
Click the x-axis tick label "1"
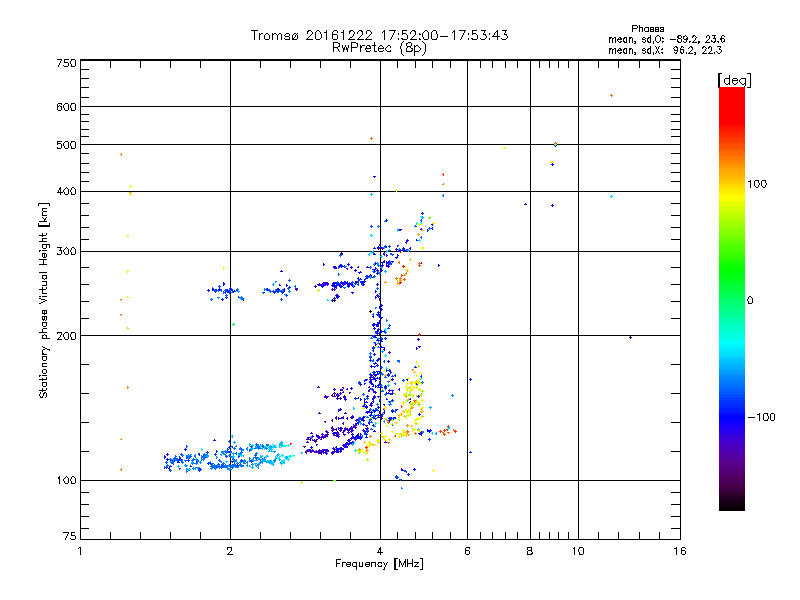pyautogui.click(x=80, y=551)
